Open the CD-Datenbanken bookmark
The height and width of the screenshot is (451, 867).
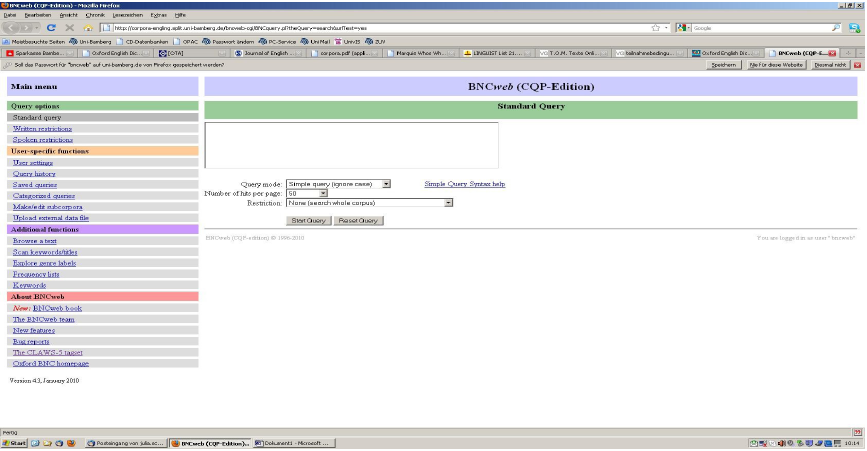click(x=142, y=41)
